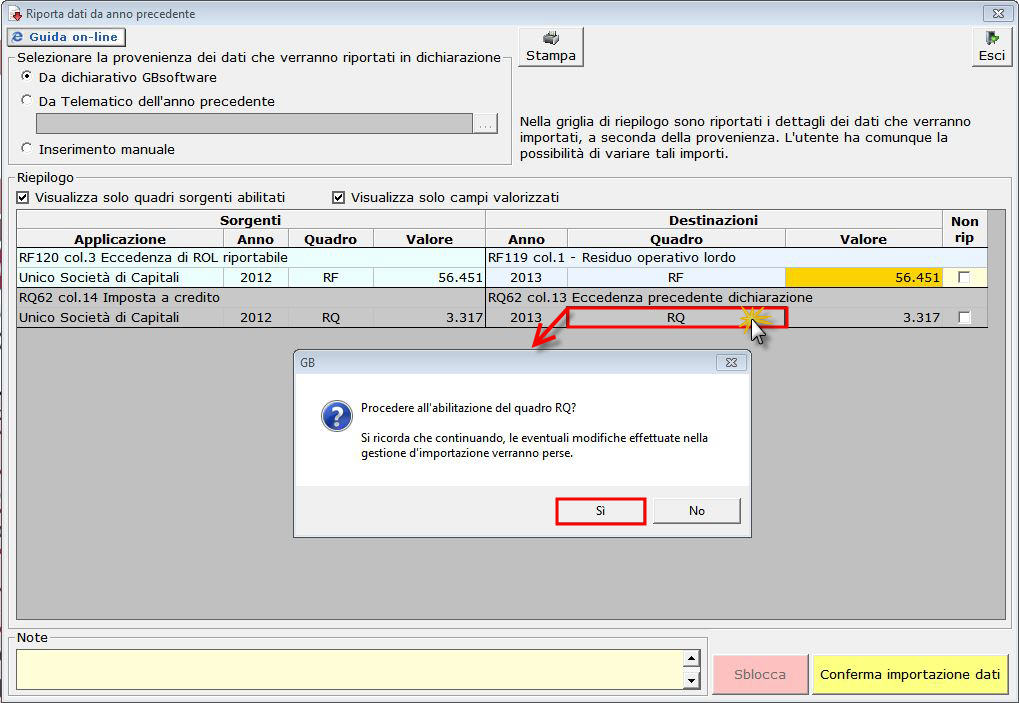Select Da Telematico dell'anno precedente option
Screen dimensions: 1019x703
pos(26,101)
